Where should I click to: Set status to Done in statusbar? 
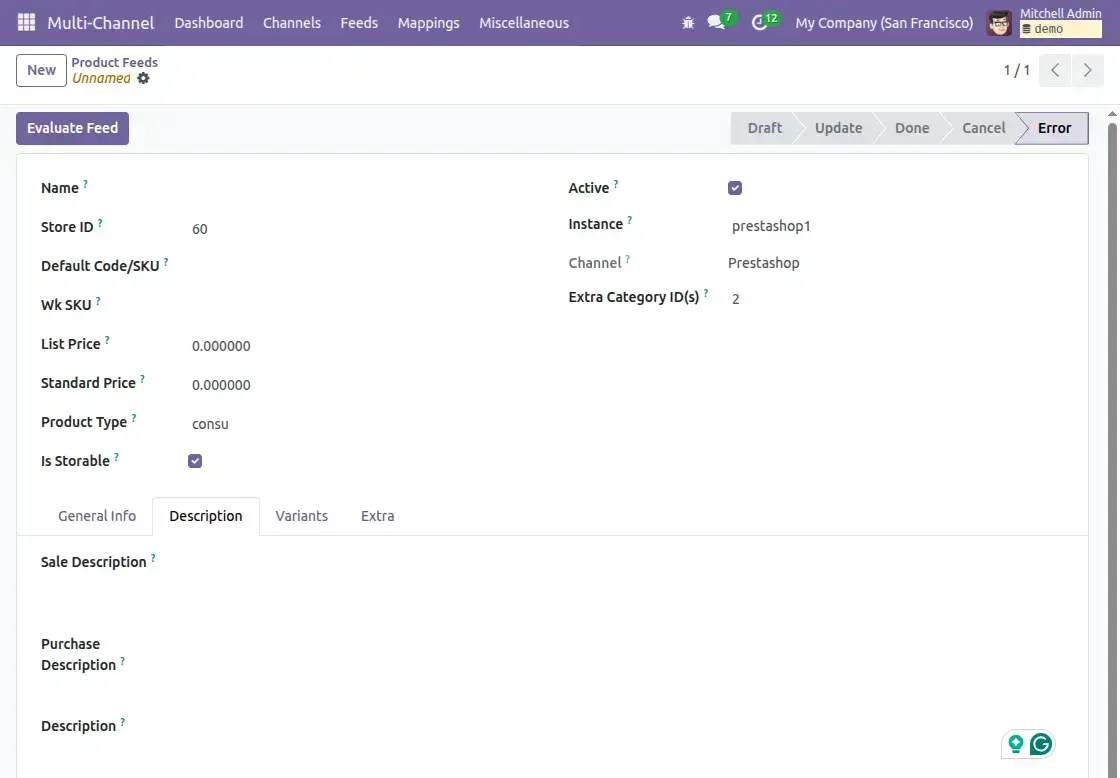pos(911,128)
